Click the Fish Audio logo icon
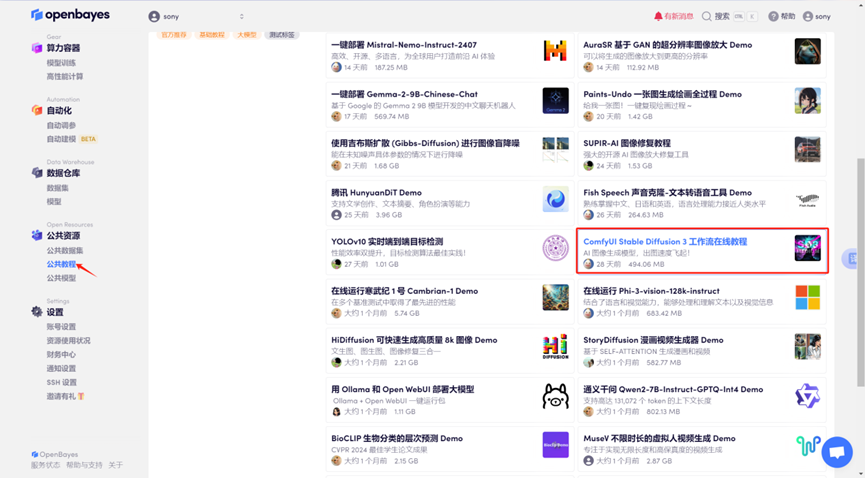Viewport: 865px width, 478px height. [x=808, y=199]
